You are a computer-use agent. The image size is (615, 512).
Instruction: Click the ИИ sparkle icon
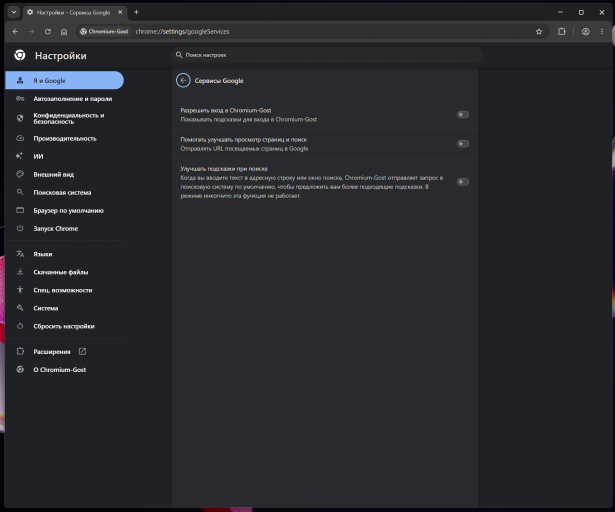19,156
